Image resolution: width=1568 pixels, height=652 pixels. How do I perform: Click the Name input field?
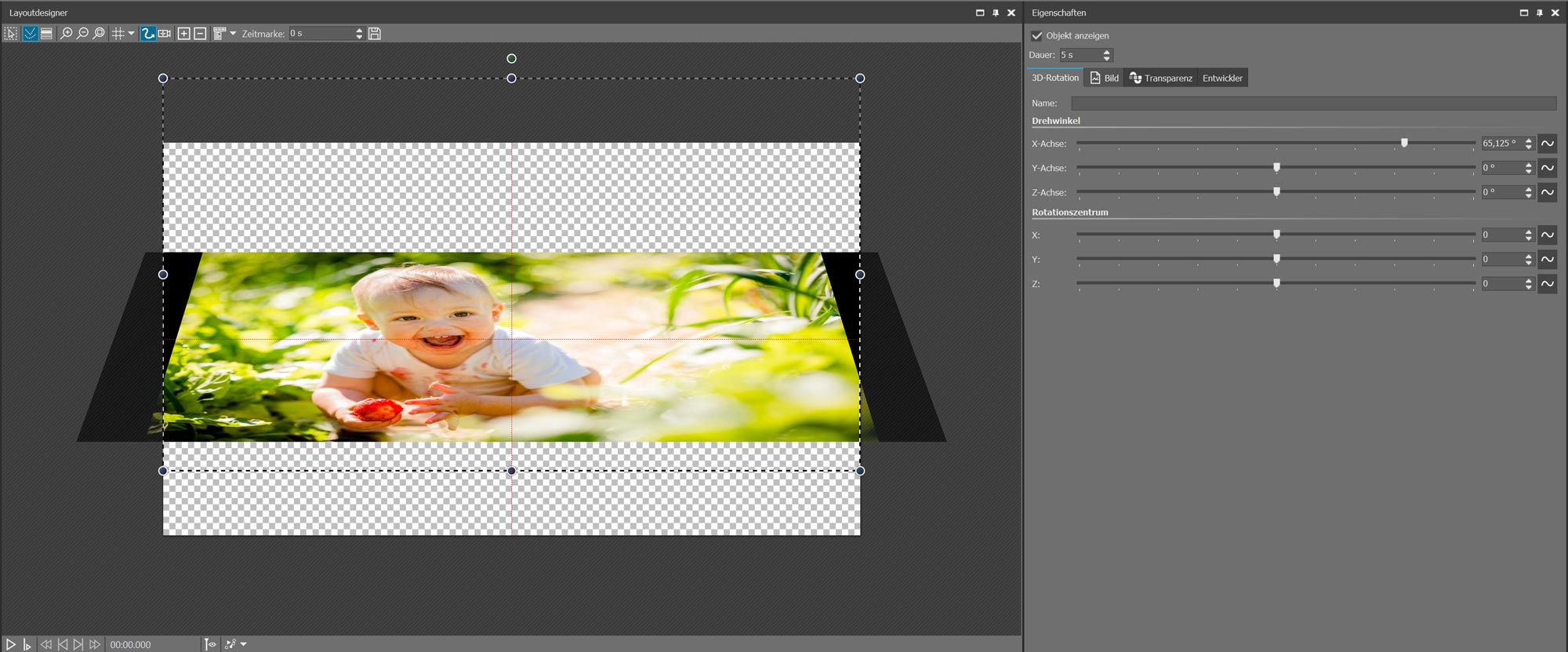click(x=1313, y=104)
